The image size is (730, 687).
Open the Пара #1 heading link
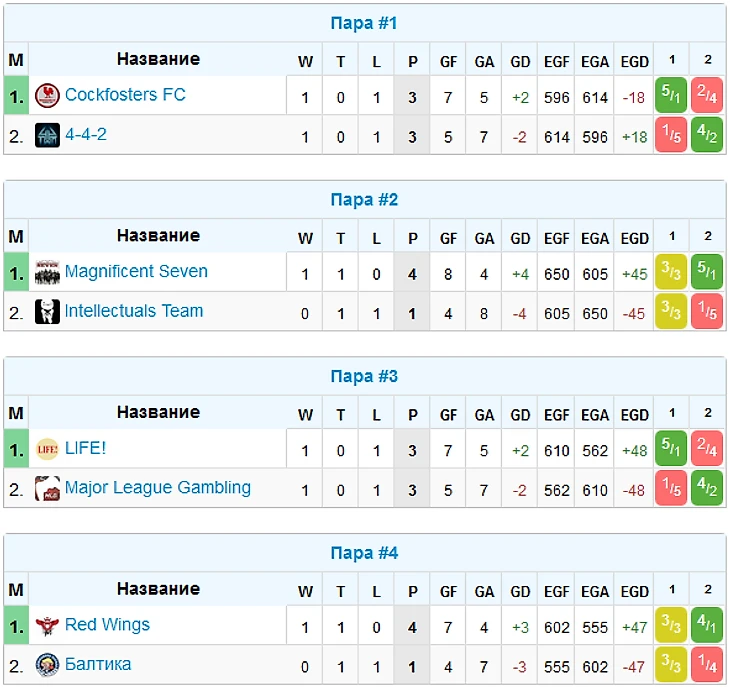point(364,23)
